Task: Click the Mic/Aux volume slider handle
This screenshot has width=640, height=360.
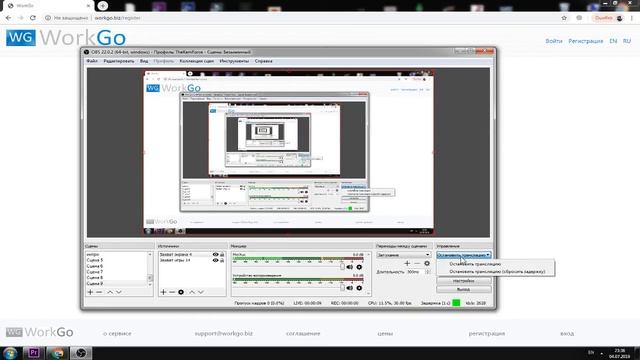Action: click(x=342, y=267)
